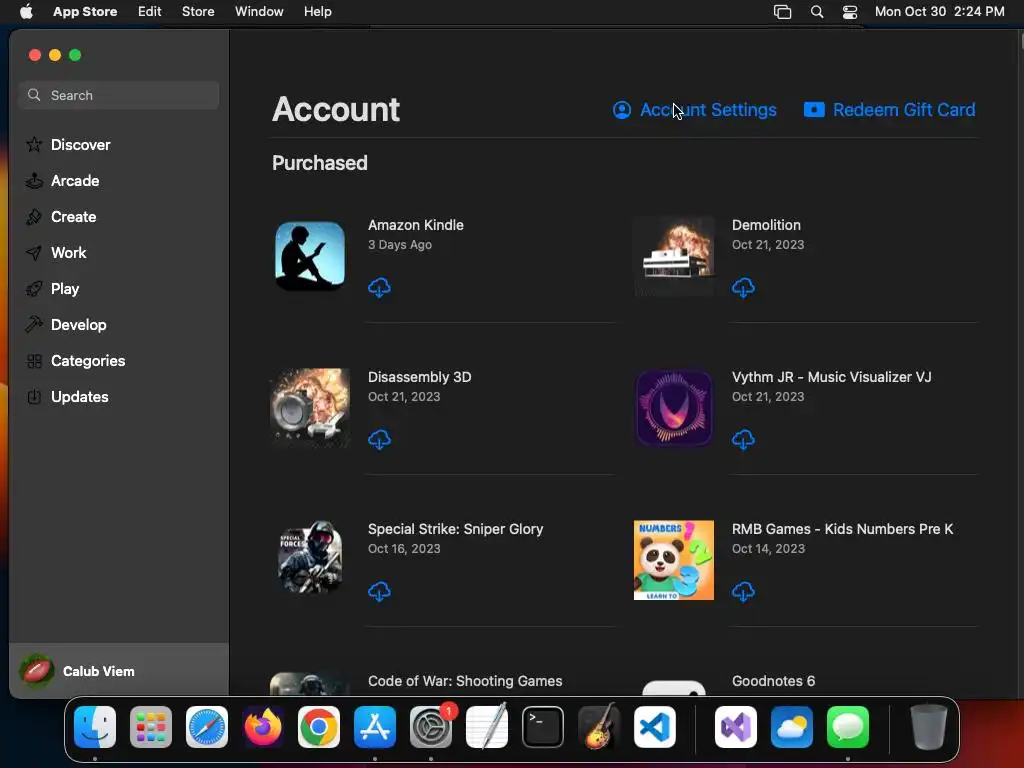Open the Demolition app thumbnail
This screenshot has height=768, width=1024.
674,256
